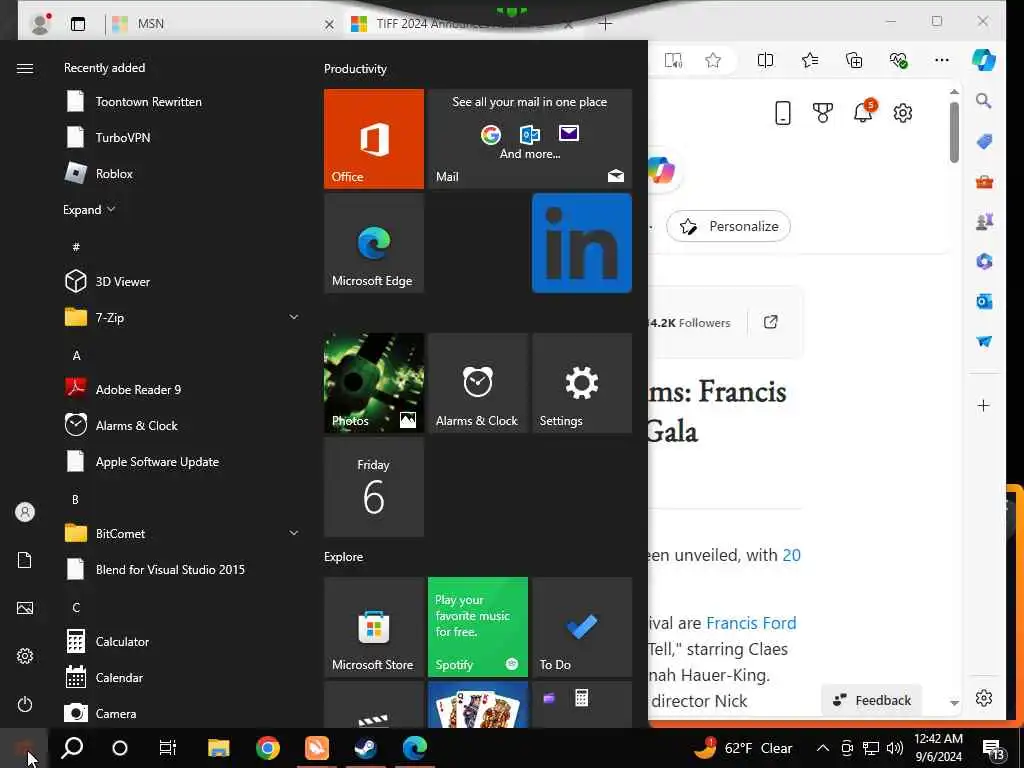Jump to letter A in app list
This screenshot has width=1024, height=768.
point(76,356)
